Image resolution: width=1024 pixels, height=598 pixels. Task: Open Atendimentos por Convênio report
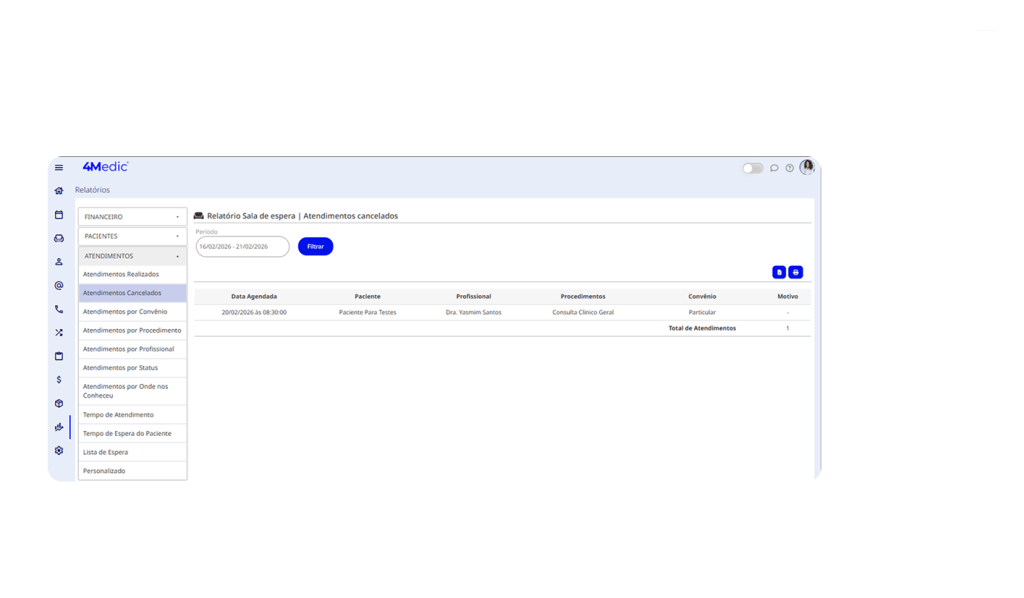[x=125, y=312]
